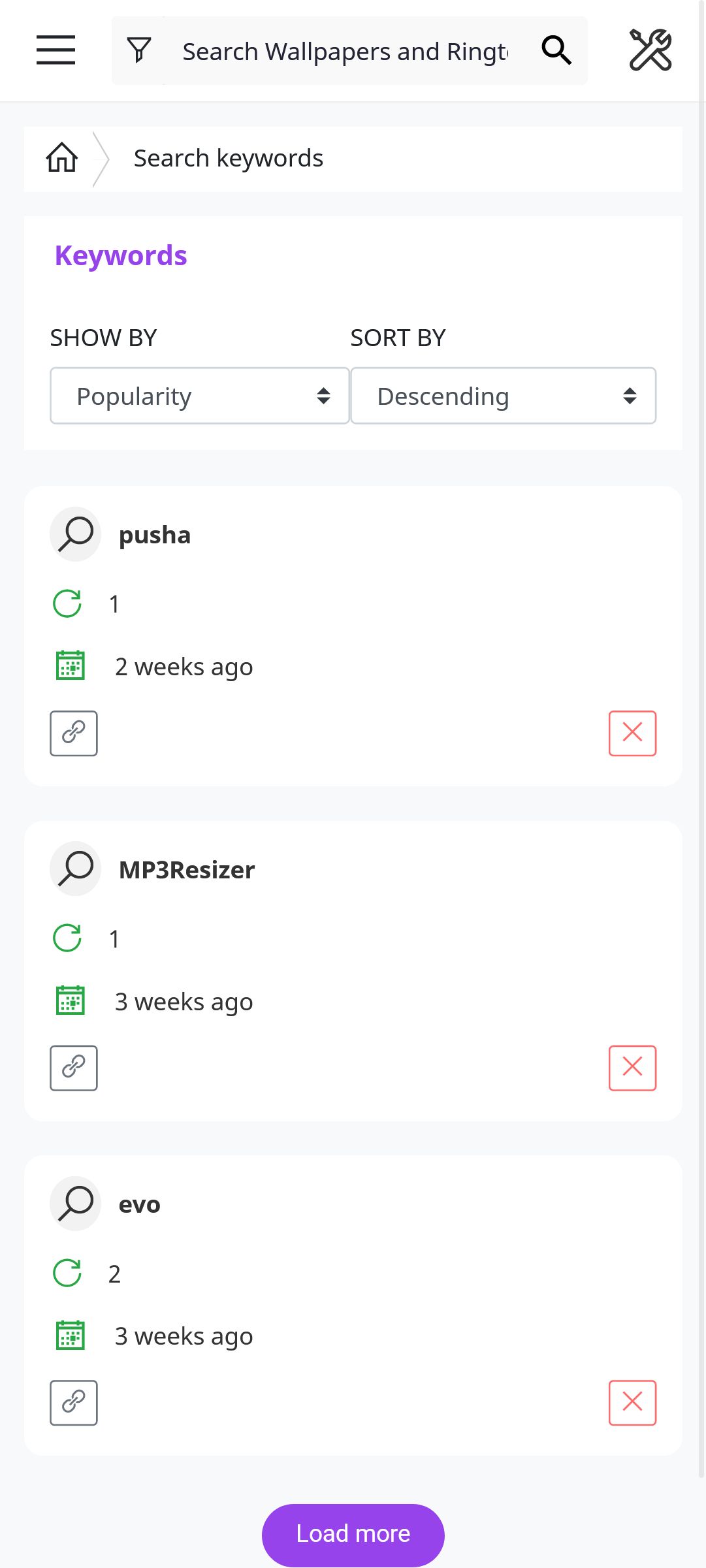
Task: Open link icon for evo keyword
Action: pos(74,1403)
